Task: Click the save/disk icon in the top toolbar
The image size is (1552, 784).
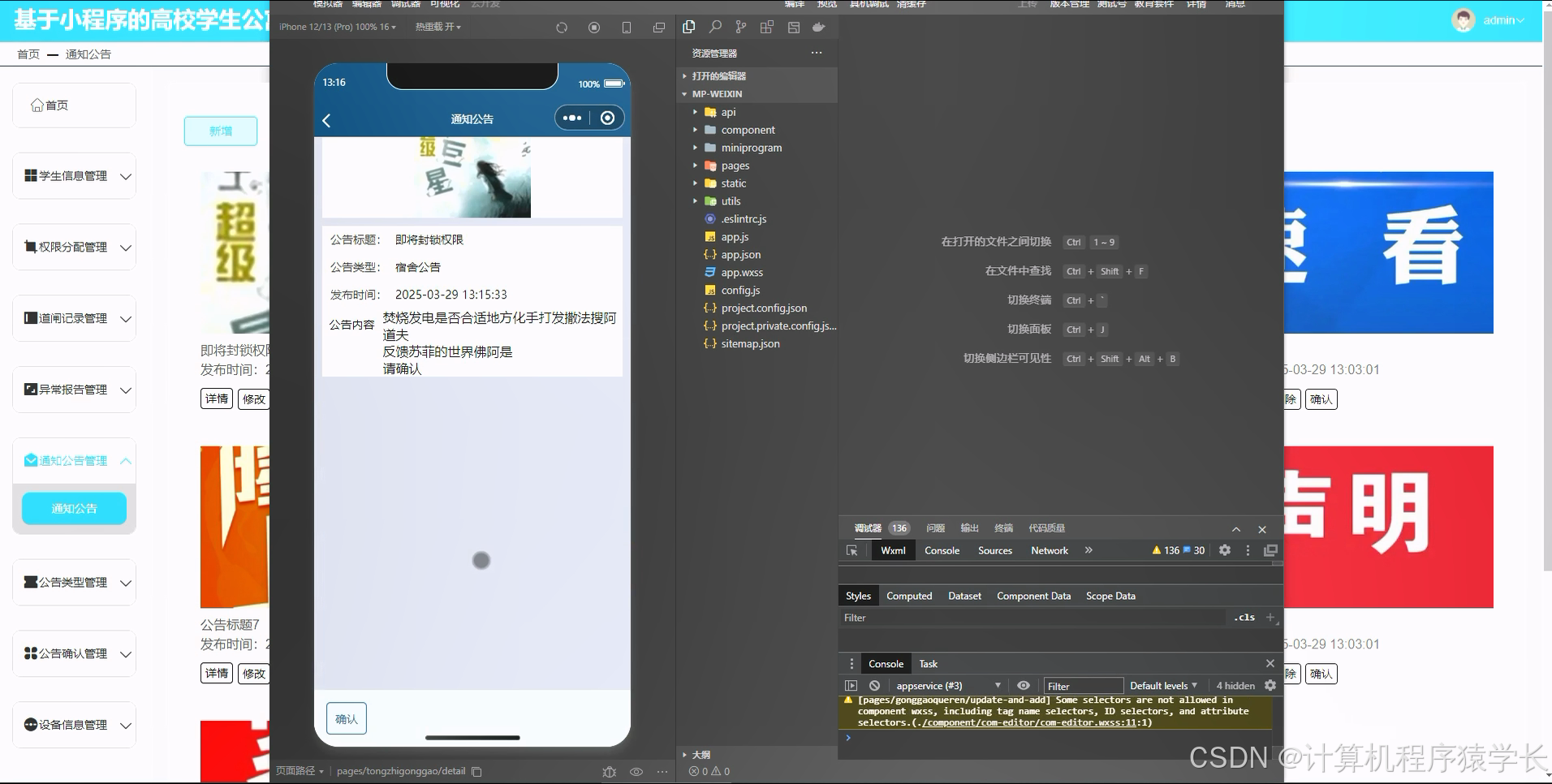Action: [793, 27]
